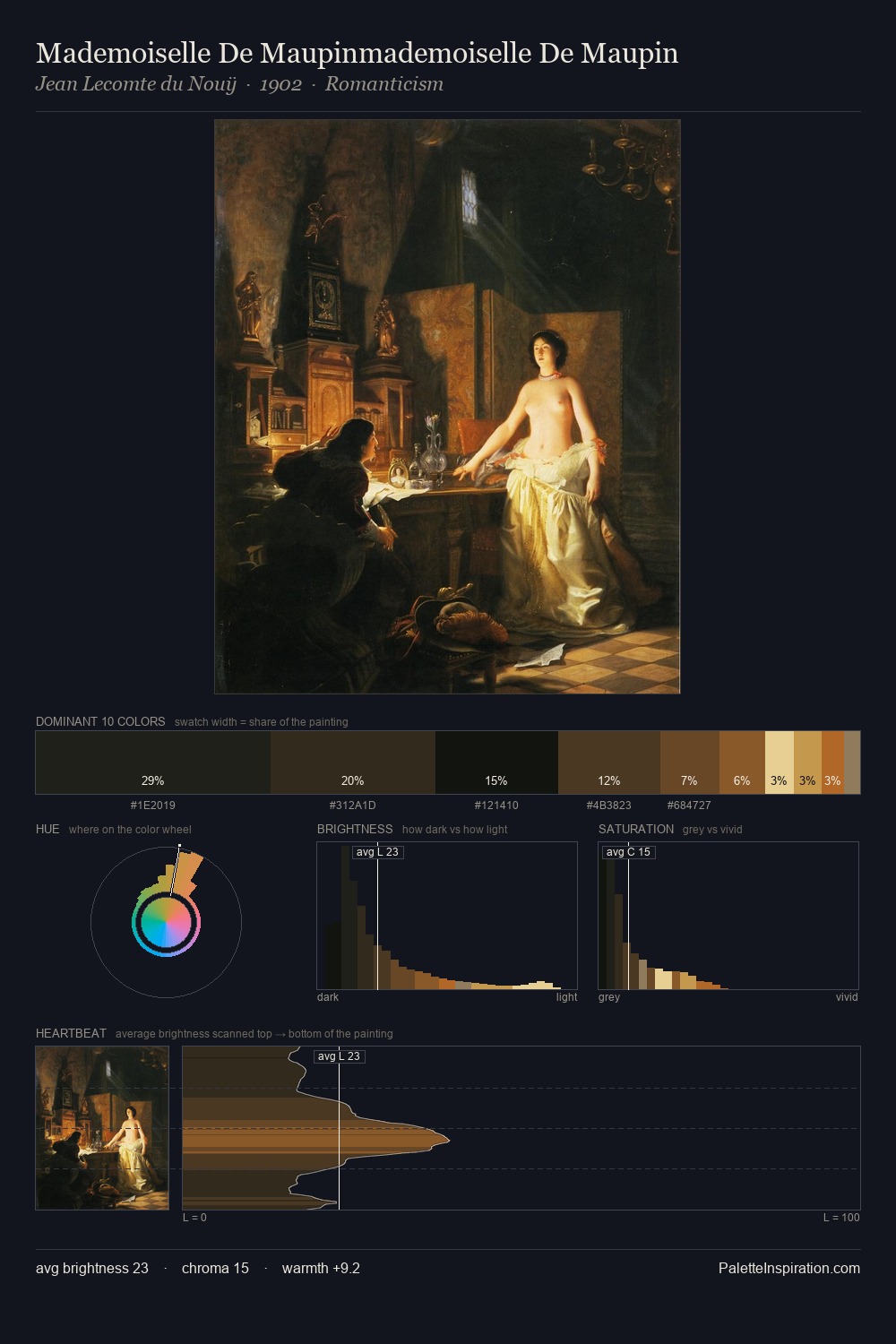
Task: Click hex code #1E2019 label
Action: click(x=153, y=806)
